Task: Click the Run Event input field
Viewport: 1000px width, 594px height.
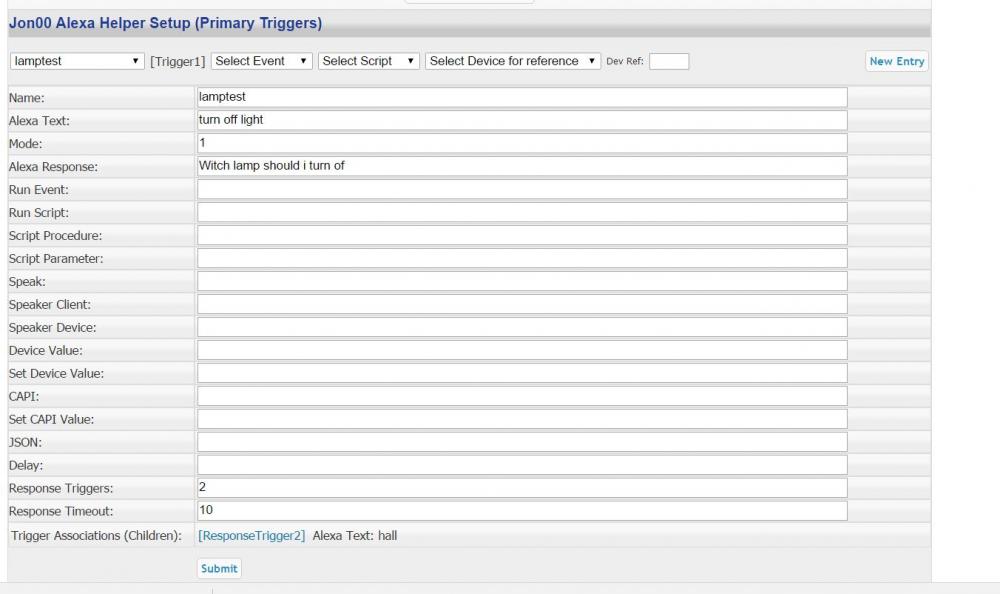Action: 522,189
